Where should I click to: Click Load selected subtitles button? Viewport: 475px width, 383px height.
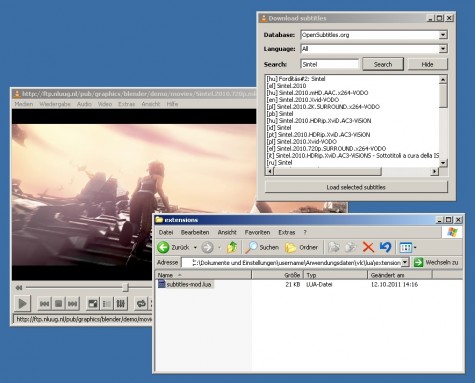[356, 187]
